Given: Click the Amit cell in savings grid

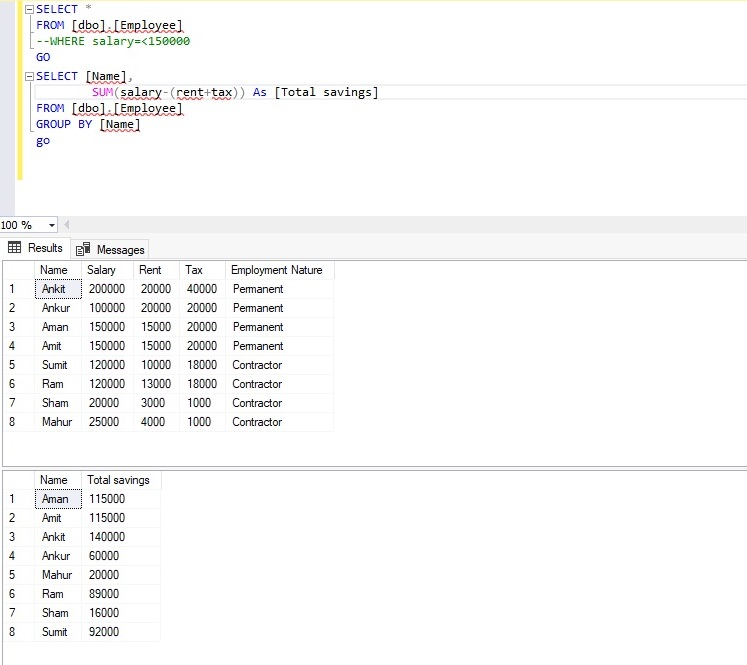Looking at the screenshot, I should pos(58,518).
